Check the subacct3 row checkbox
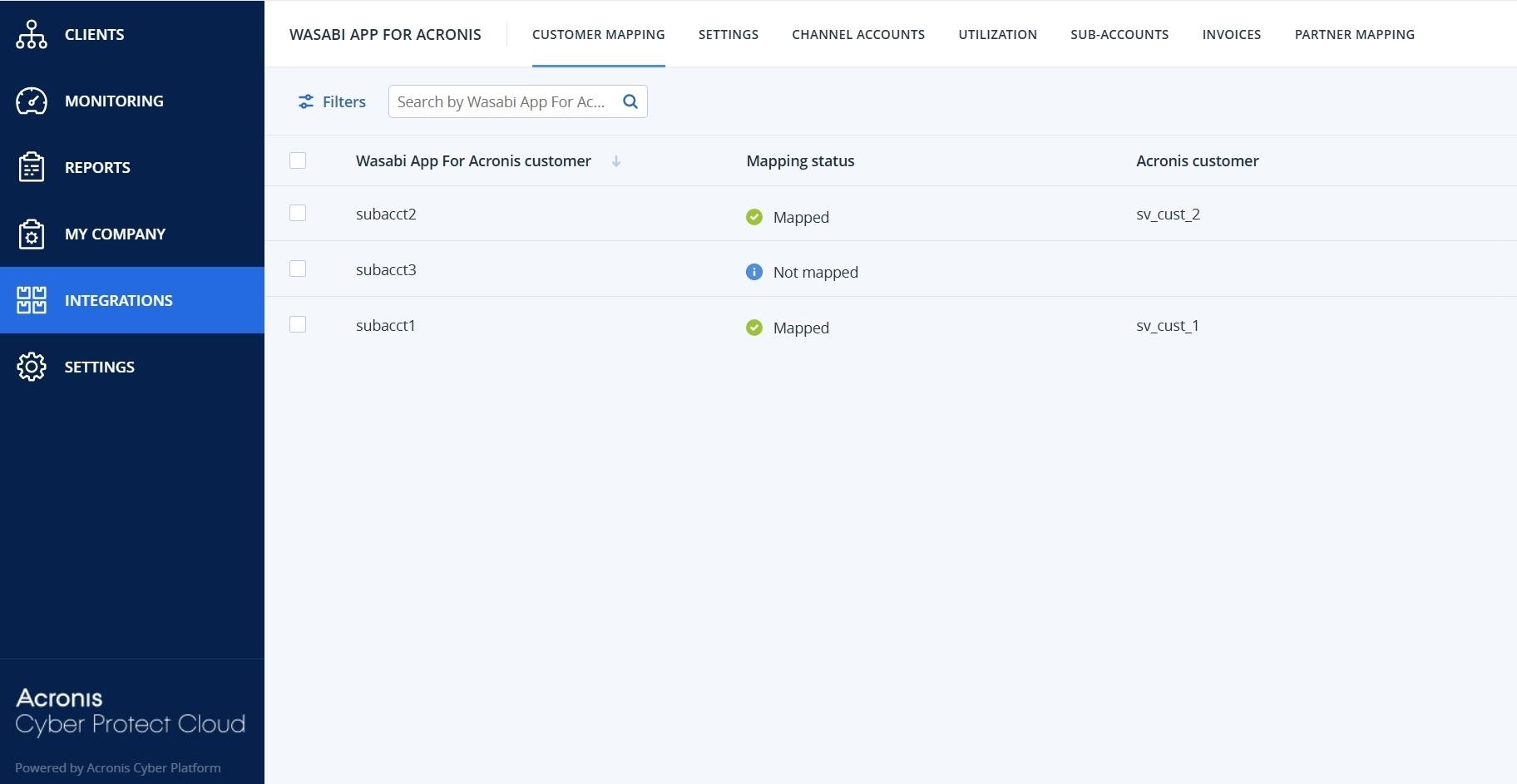The image size is (1517, 784). click(298, 269)
